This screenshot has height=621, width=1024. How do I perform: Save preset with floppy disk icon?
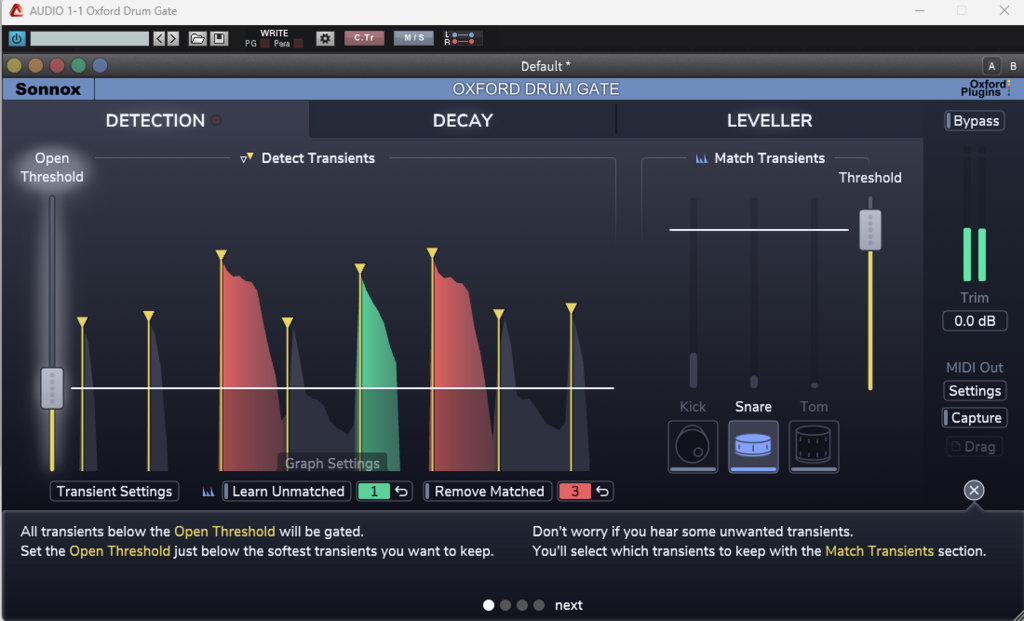tap(219, 39)
